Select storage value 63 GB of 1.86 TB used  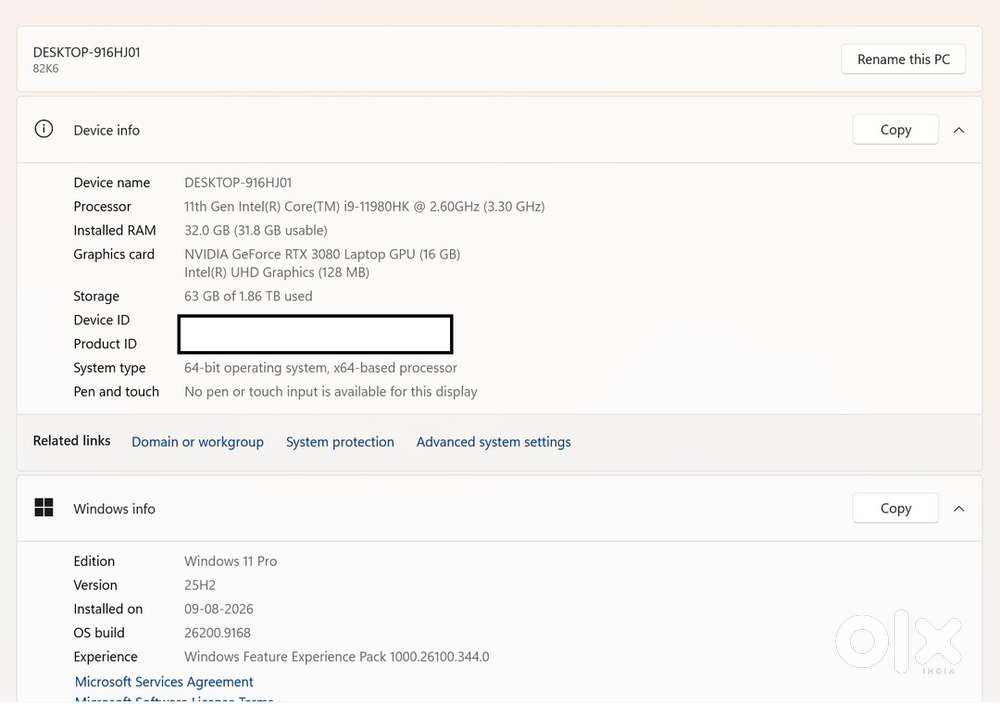[x=248, y=296]
